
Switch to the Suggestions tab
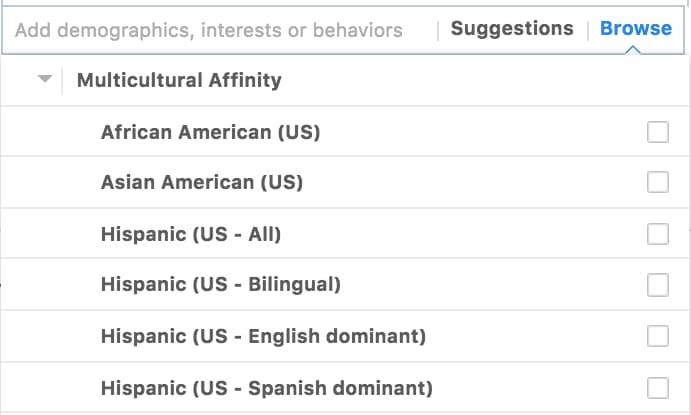[512, 29]
